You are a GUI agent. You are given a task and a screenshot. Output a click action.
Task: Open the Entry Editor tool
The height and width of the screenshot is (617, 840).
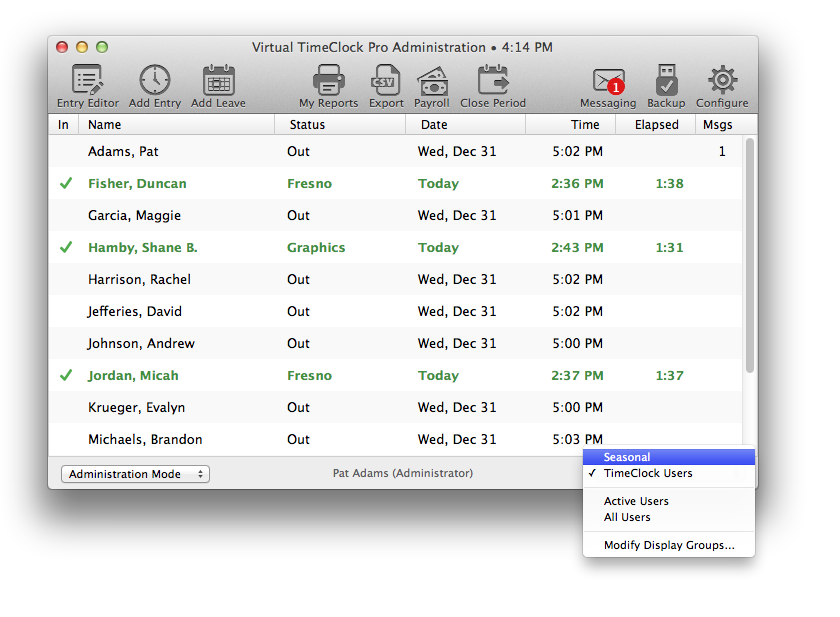tap(87, 86)
